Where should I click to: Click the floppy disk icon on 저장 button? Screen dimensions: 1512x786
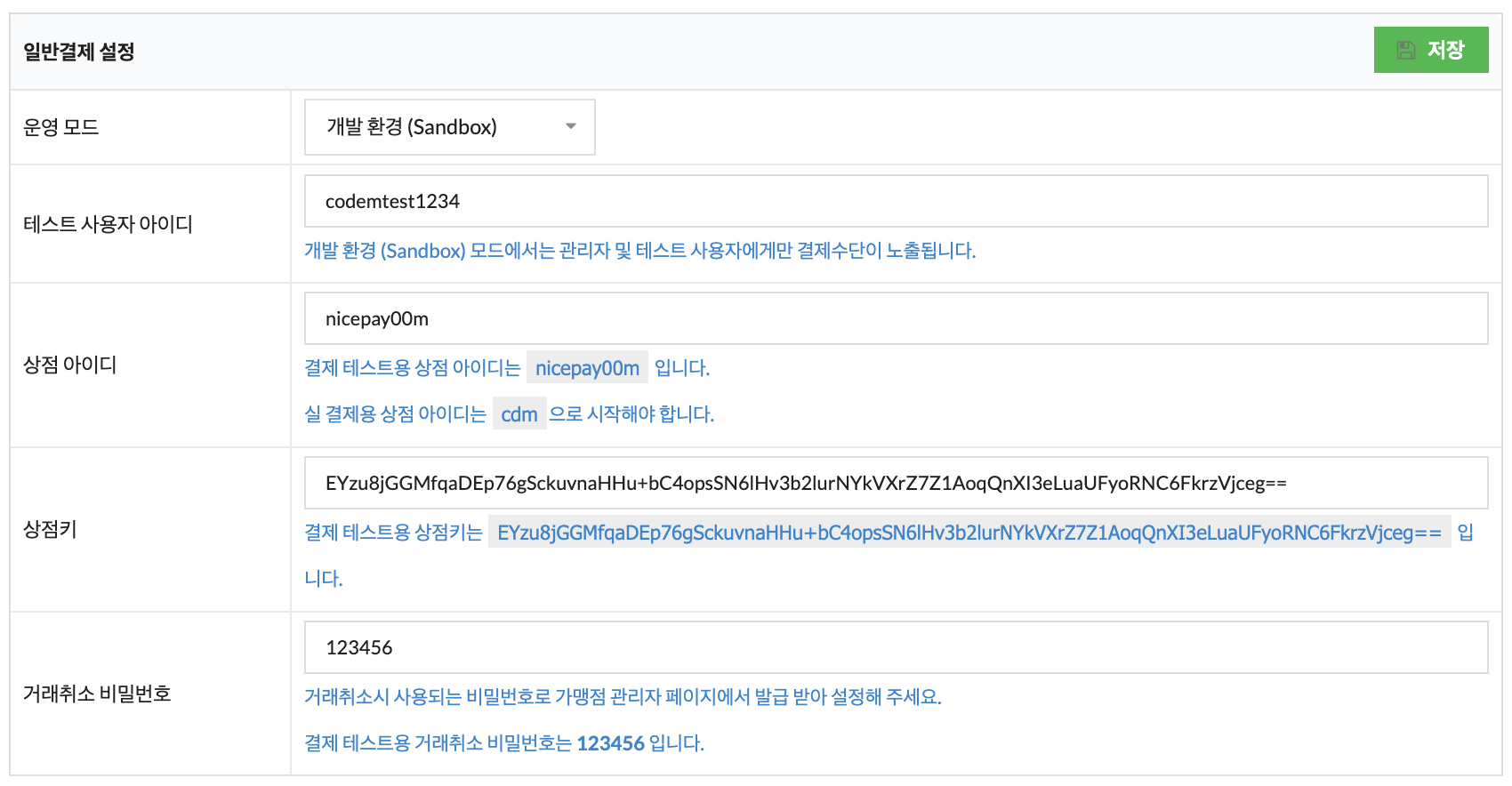pos(1406,50)
